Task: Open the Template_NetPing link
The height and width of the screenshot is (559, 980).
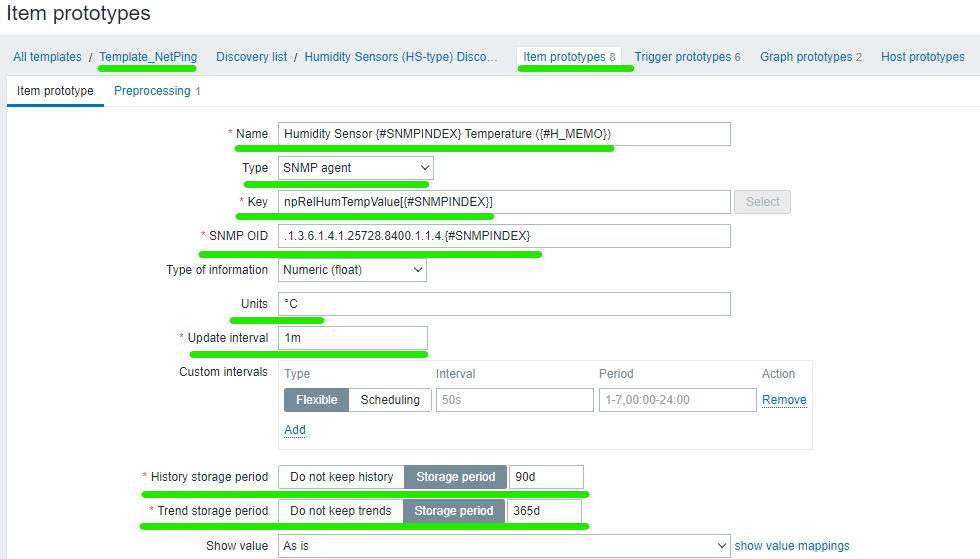Action: click(x=148, y=57)
